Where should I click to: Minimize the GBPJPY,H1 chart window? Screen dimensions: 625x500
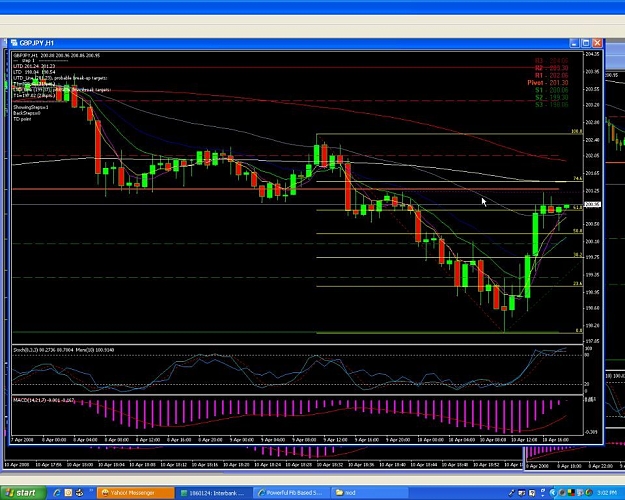pyautogui.click(x=574, y=43)
